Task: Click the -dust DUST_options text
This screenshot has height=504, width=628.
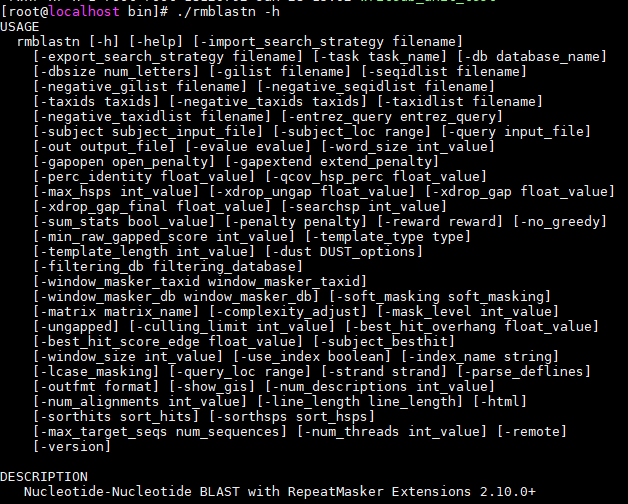Action: 344,252
